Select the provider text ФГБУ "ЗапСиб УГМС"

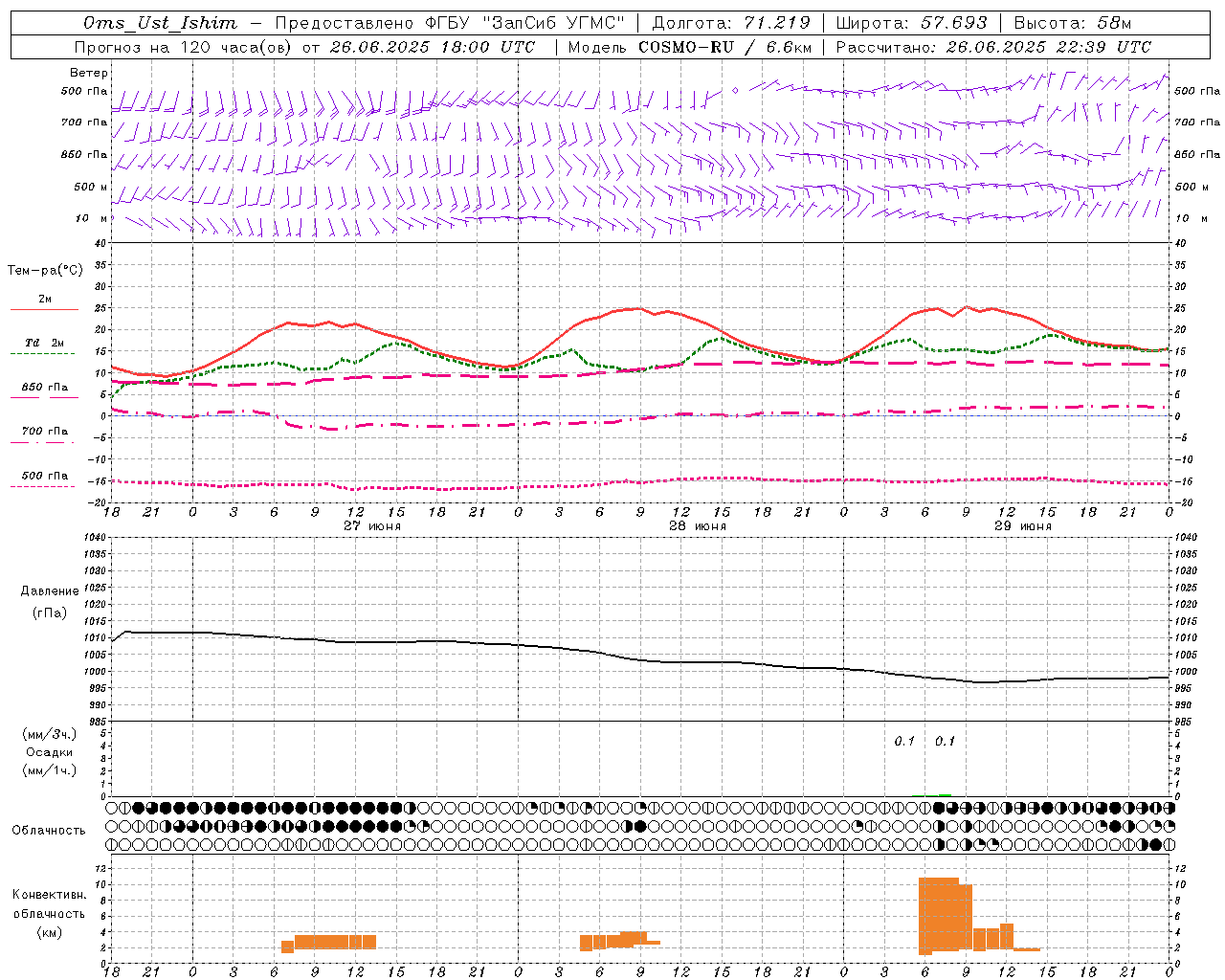pyautogui.click(x=524, y=23)
